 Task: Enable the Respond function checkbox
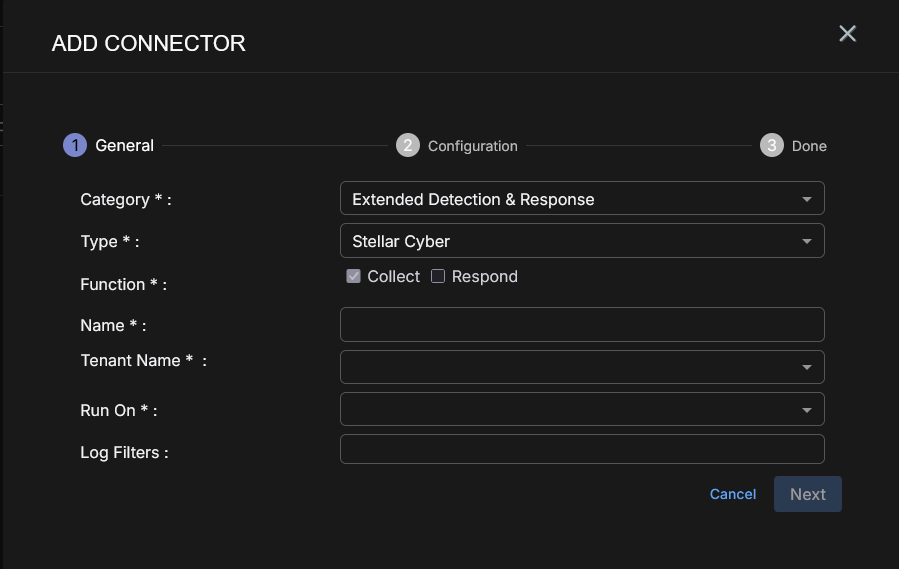(438, 277)
